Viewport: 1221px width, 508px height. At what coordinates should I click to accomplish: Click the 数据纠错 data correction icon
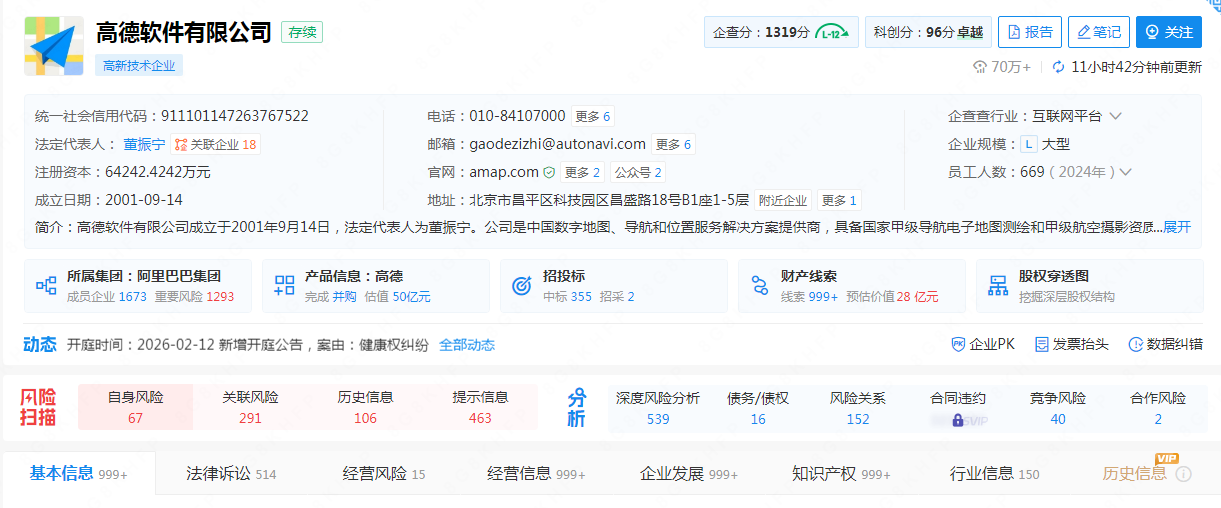click(x=1136, y=344)
